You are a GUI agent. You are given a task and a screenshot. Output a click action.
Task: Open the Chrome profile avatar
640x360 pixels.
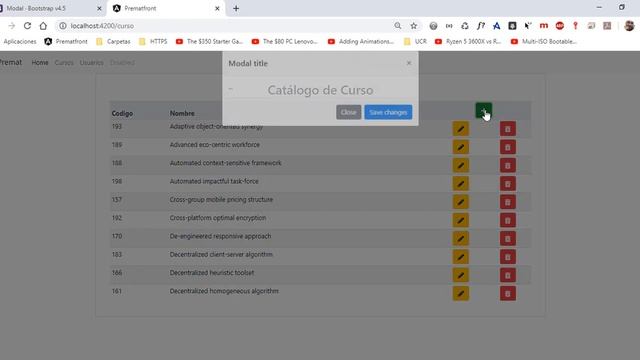pyautogui.click(x=629, y=26)
